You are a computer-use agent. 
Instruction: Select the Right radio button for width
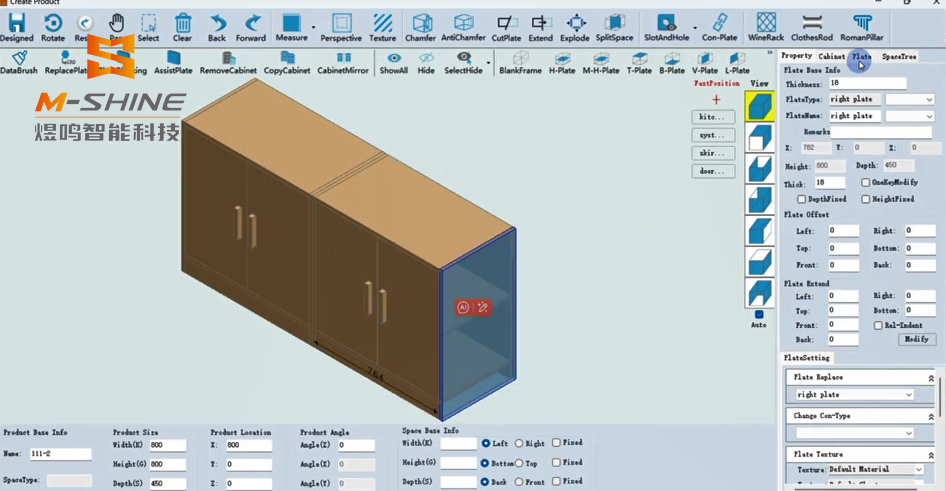click(519, 443)
